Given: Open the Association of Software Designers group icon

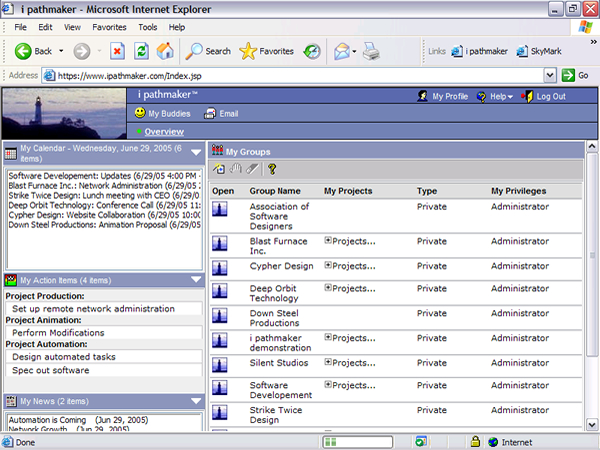Looking at the screenshot, I should pos(220,209).
